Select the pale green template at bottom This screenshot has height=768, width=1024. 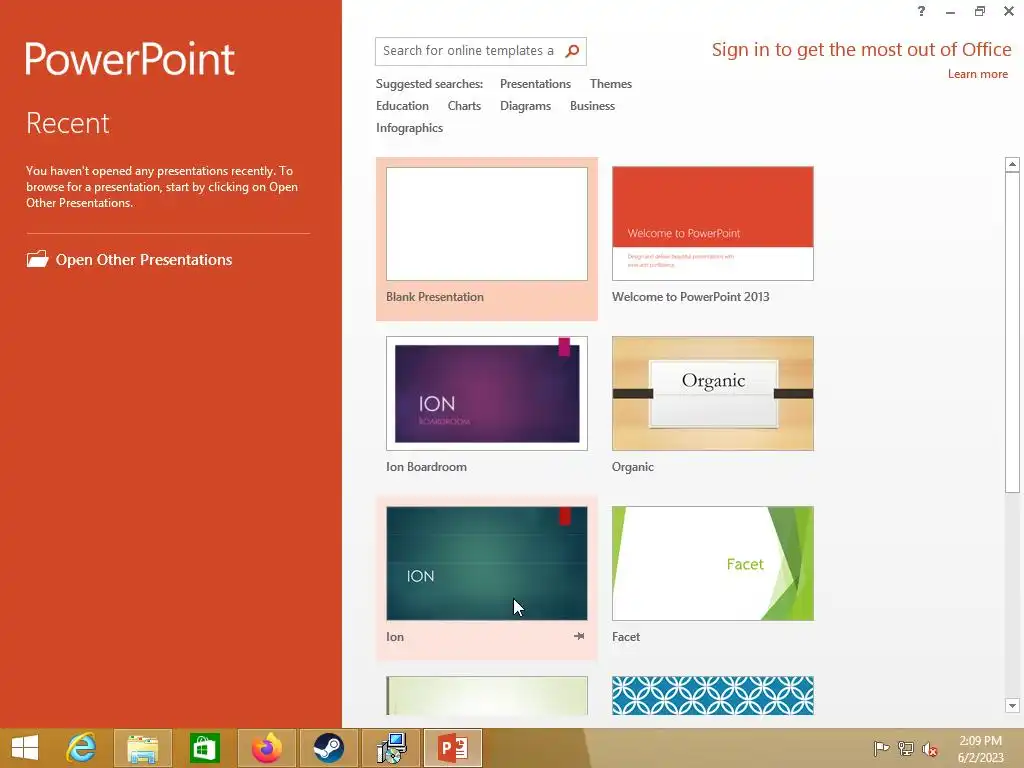click(487, 696)
